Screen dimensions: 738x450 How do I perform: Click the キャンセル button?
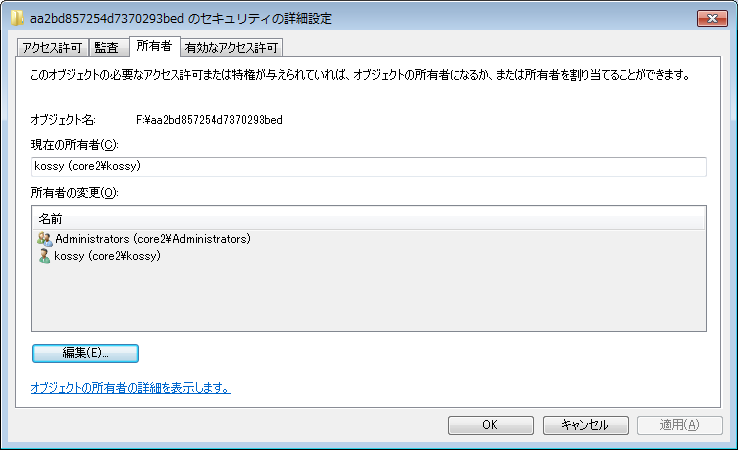(x=584, y=424)
